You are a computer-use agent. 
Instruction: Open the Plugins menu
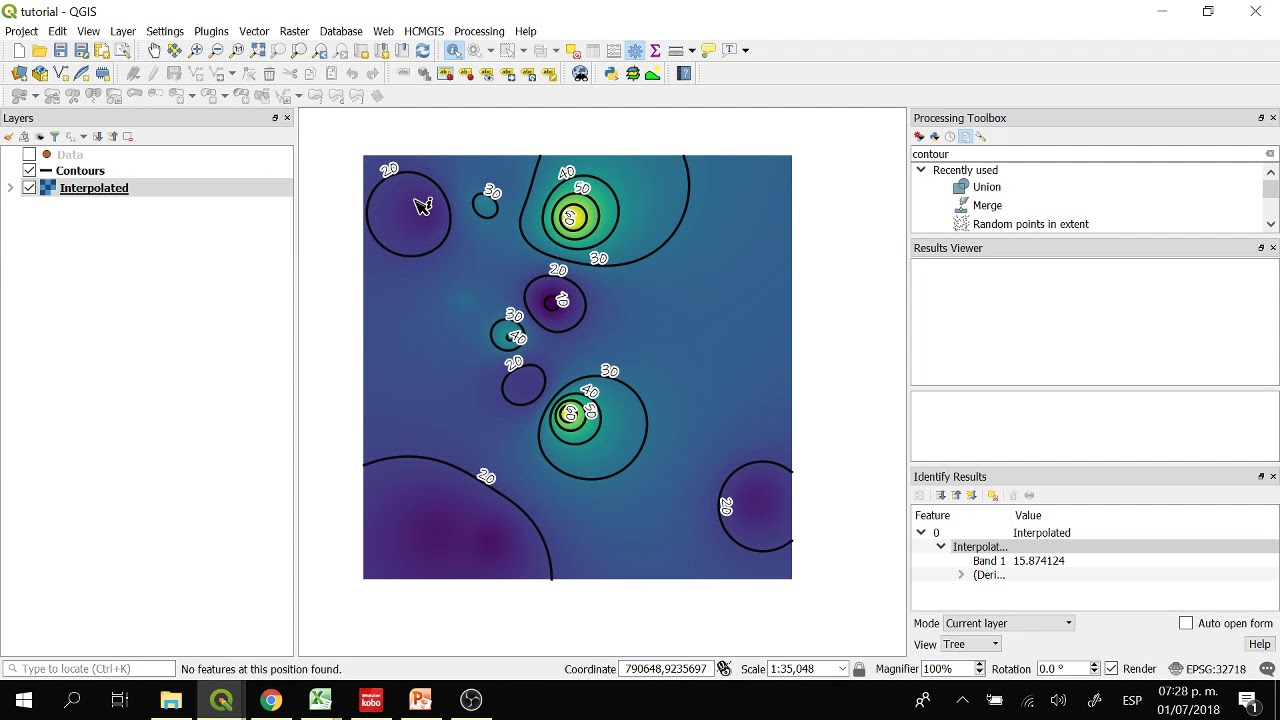pyautogui.click(x=211, y=31)
